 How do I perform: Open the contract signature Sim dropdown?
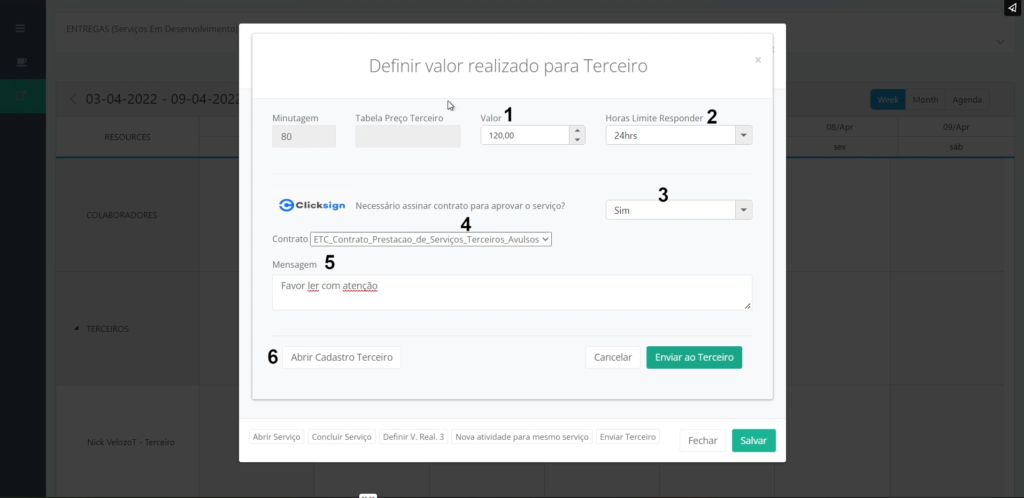click(x=743, y=210)
